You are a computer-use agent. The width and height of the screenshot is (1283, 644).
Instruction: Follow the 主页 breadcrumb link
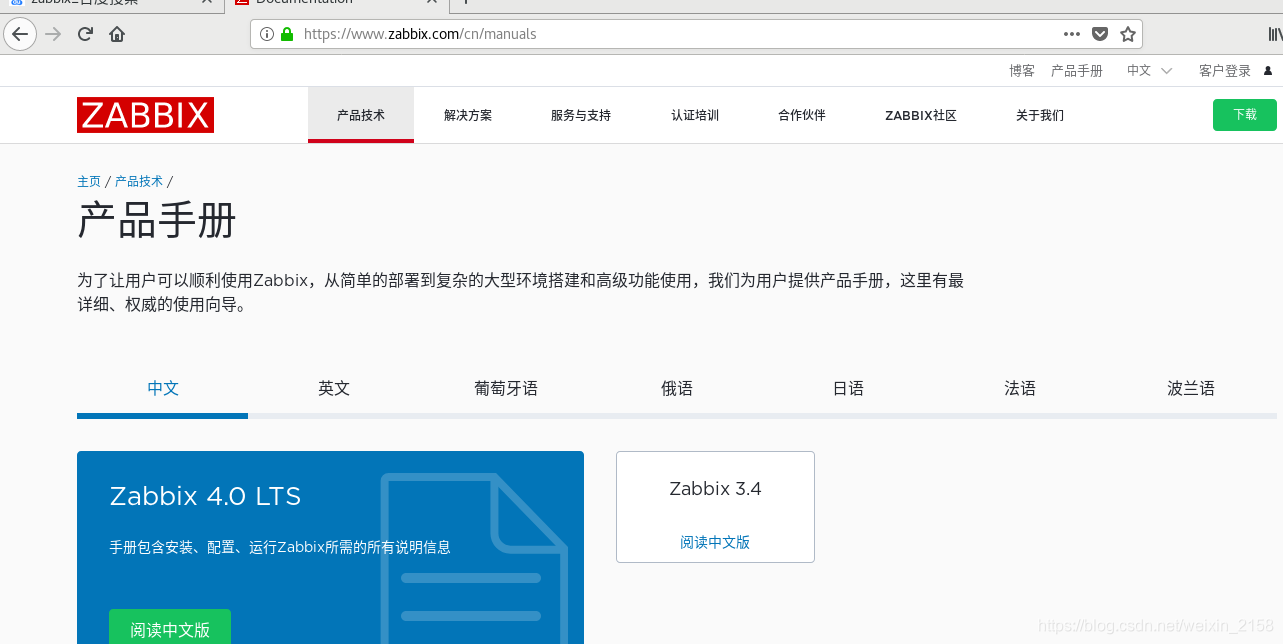click(89, 181)
